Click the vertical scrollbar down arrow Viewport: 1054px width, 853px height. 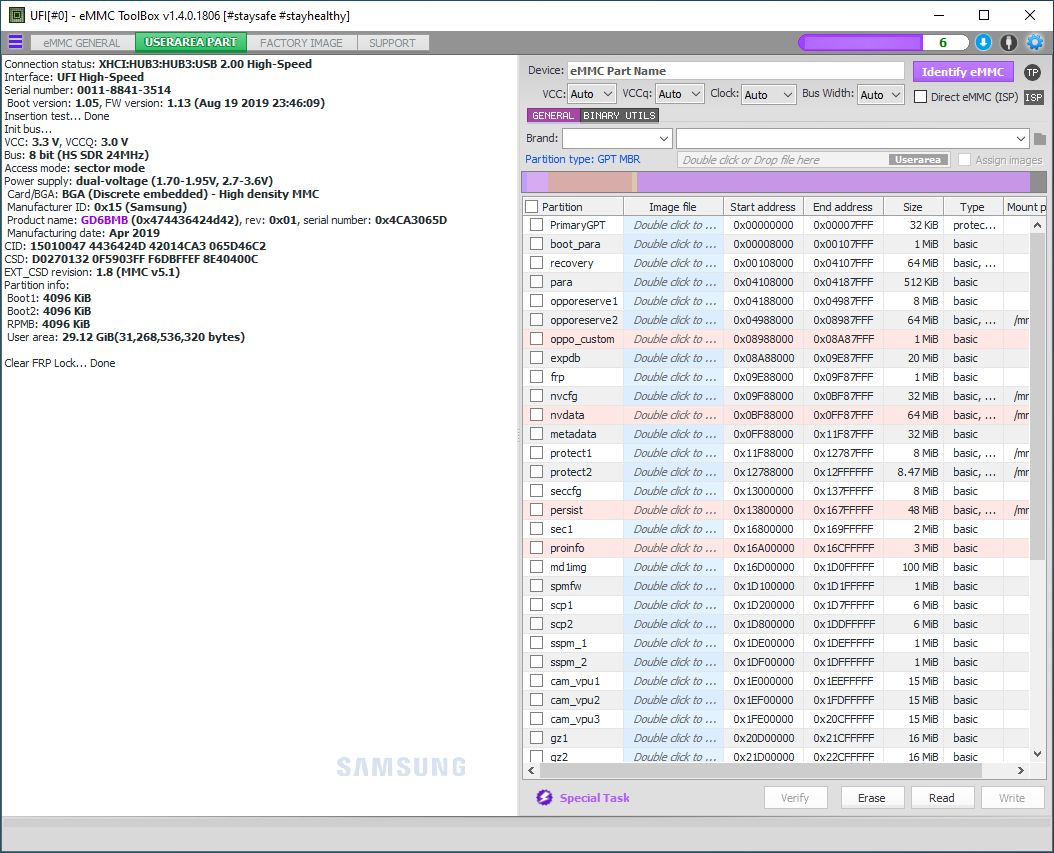[x=1037, y=754]
